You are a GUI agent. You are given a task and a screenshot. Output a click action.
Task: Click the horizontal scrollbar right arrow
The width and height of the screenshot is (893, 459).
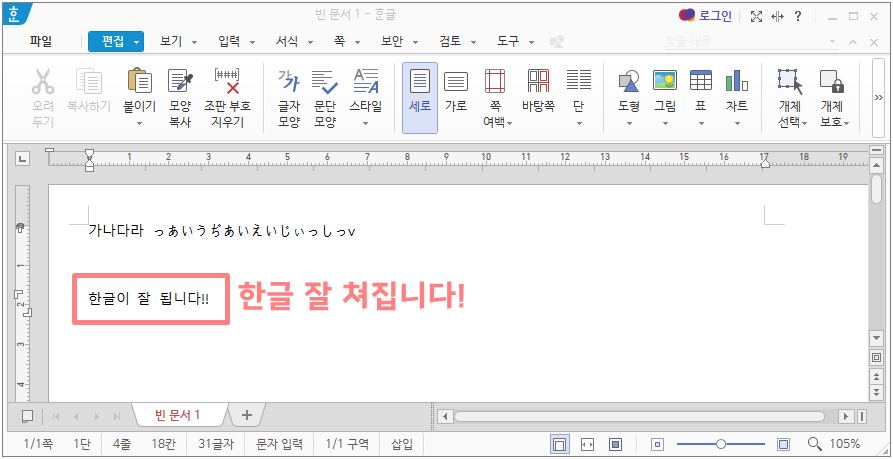[x=848, y=416]
